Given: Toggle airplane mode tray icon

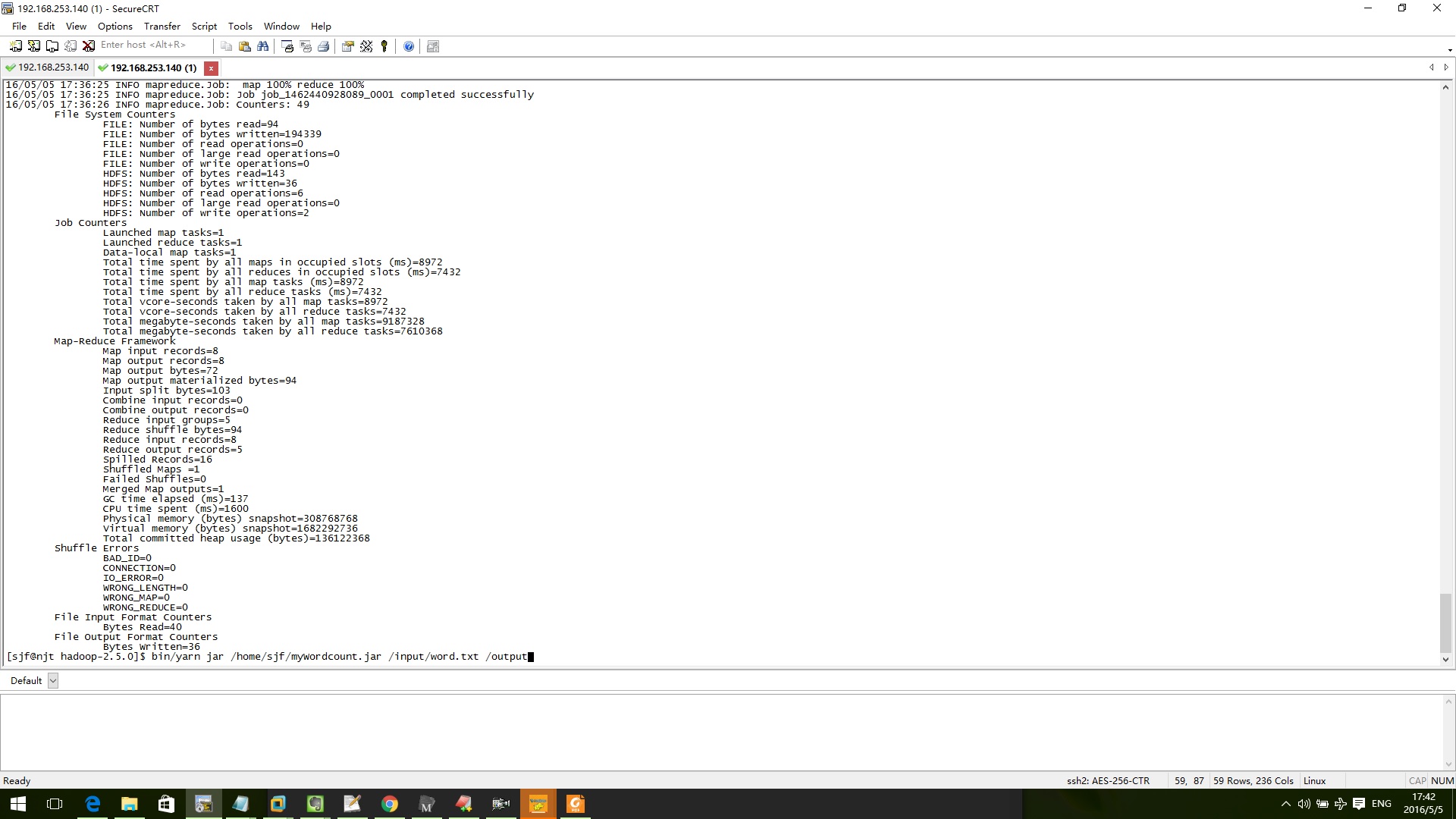Looking at the screenshot, I should 1340,804.
